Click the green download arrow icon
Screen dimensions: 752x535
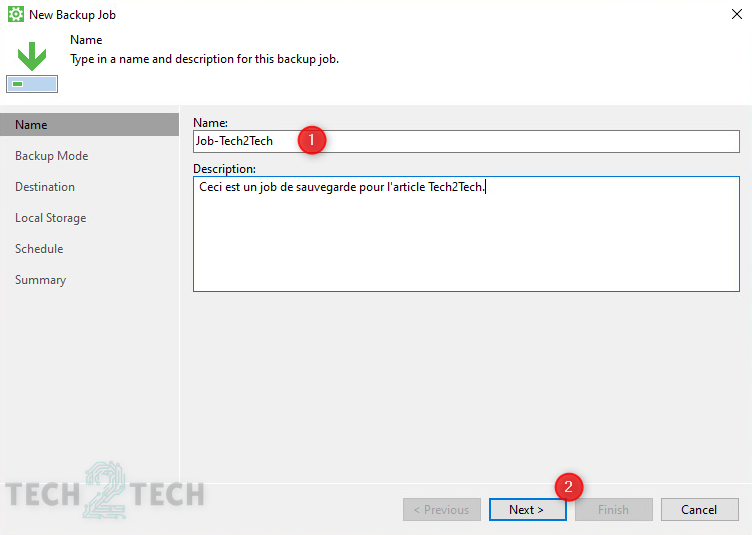[32, 55]
